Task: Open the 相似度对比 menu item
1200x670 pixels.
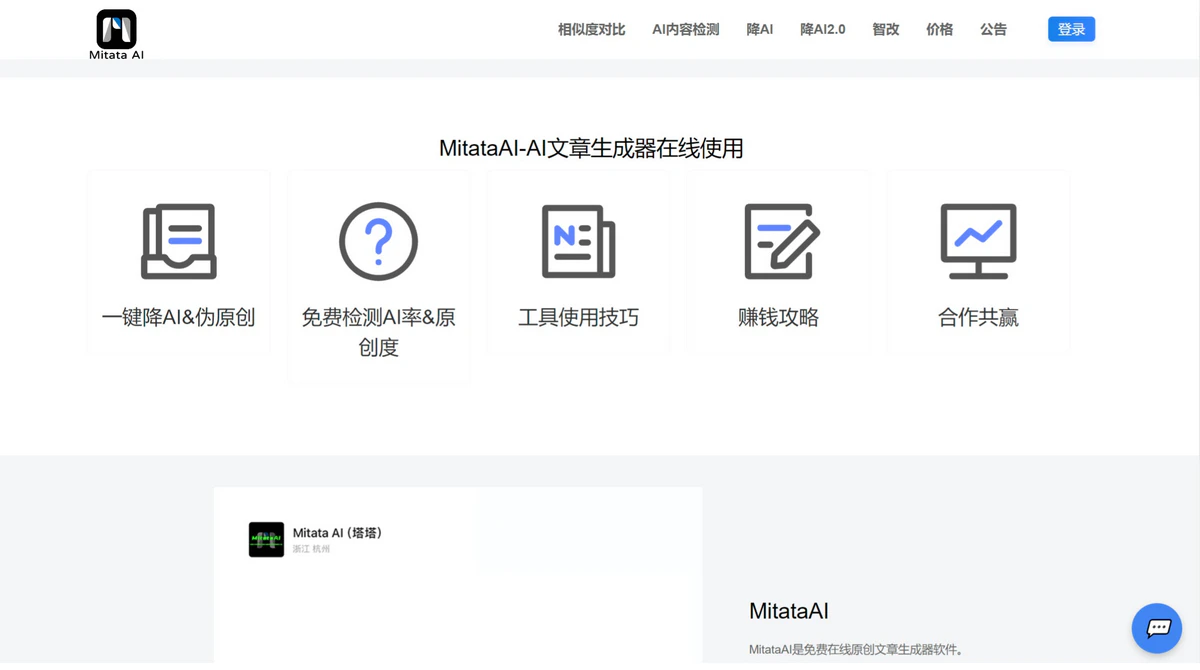Action: [x=591, y=30]
